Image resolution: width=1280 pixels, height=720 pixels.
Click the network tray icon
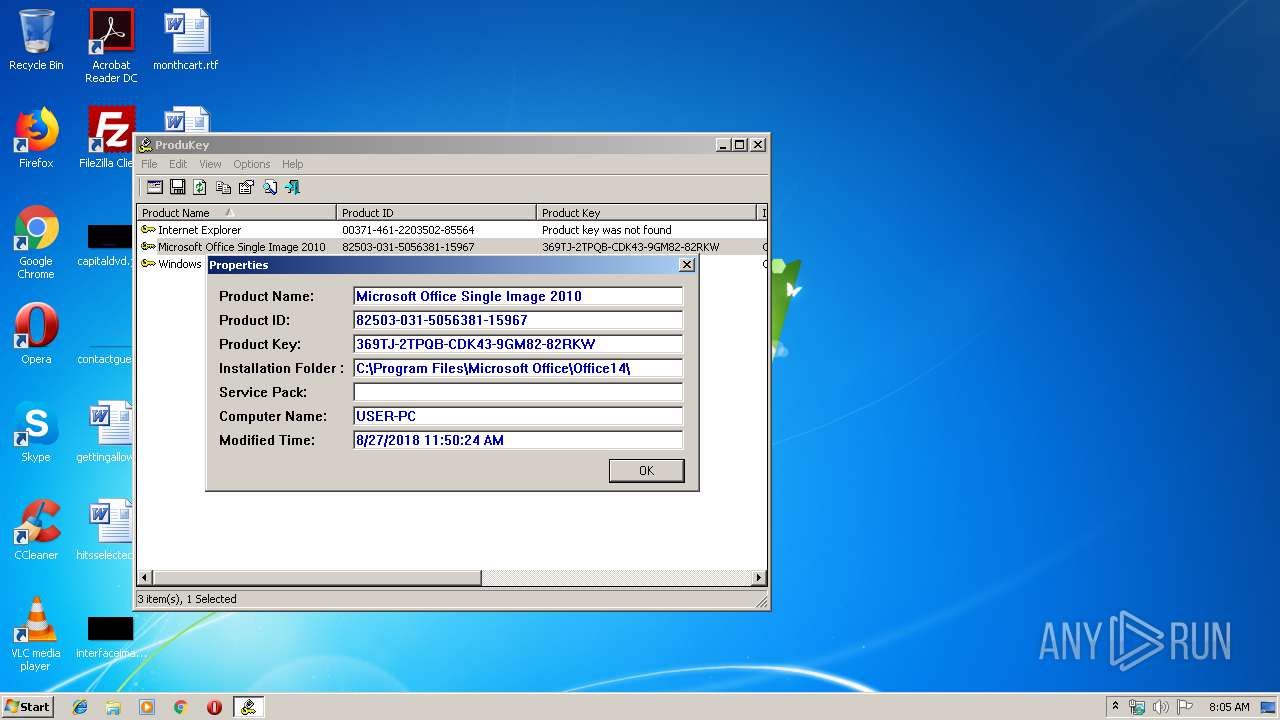tap(1137, 707)
